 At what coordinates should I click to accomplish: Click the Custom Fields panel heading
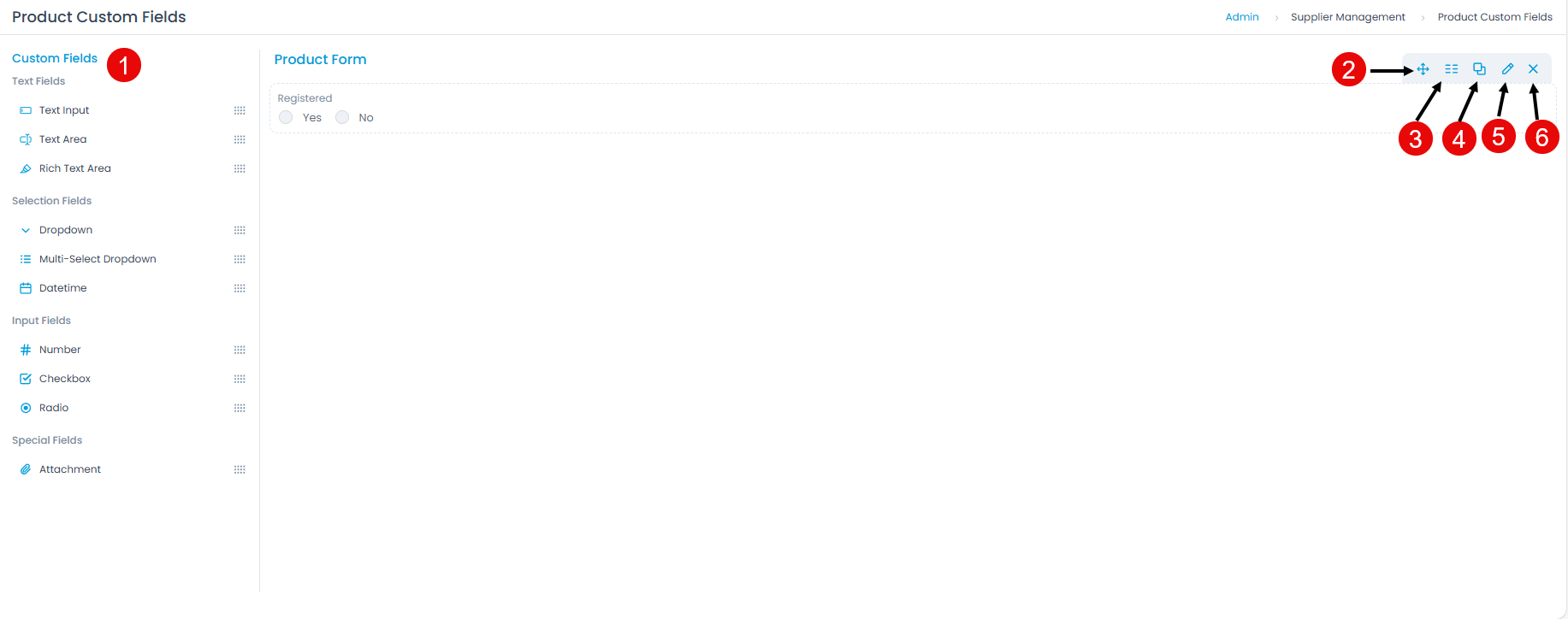[55, 58]
